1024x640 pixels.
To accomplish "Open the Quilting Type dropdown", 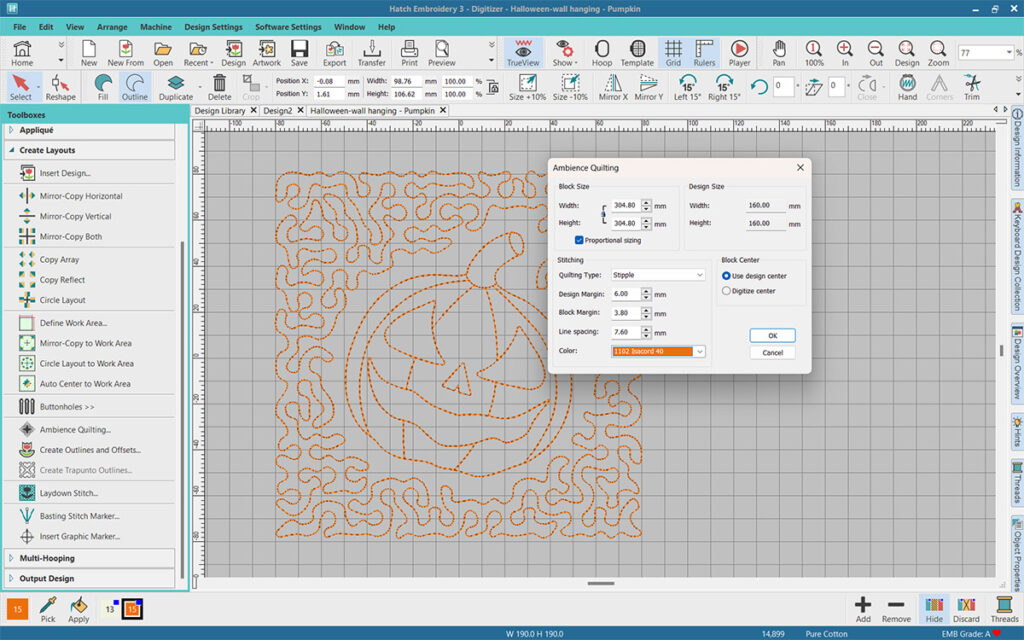I will (x=658, y=274).
